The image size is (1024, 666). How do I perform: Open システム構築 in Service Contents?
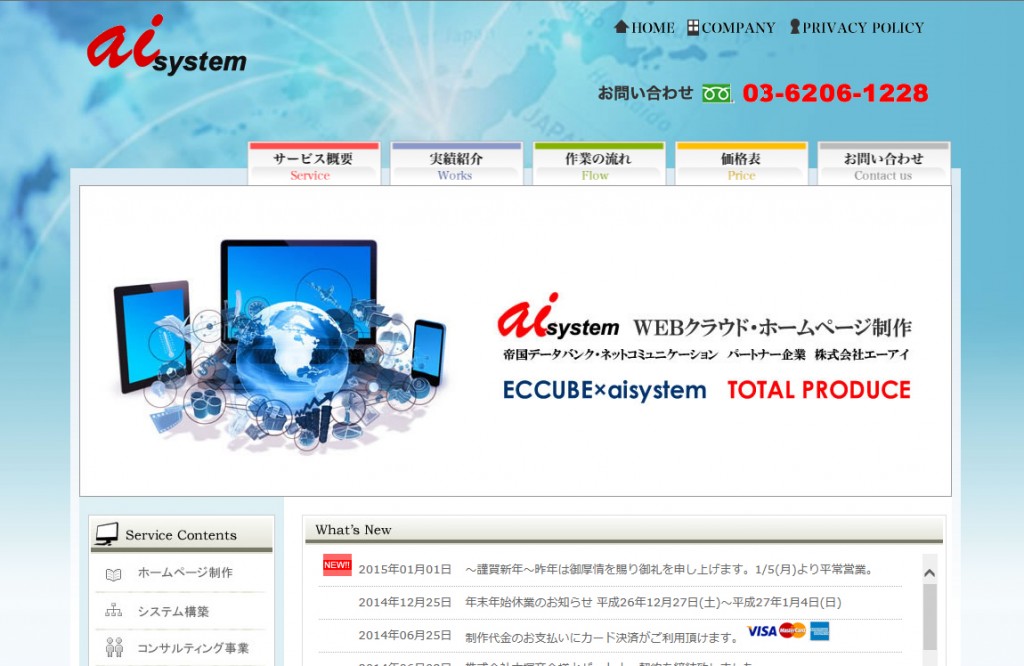click(x=173, y=611)
